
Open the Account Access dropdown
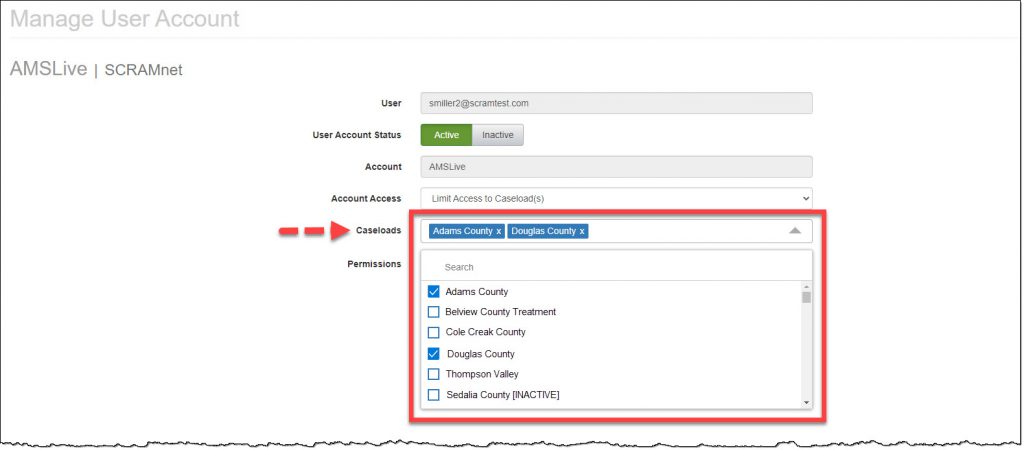pos(616,198)
